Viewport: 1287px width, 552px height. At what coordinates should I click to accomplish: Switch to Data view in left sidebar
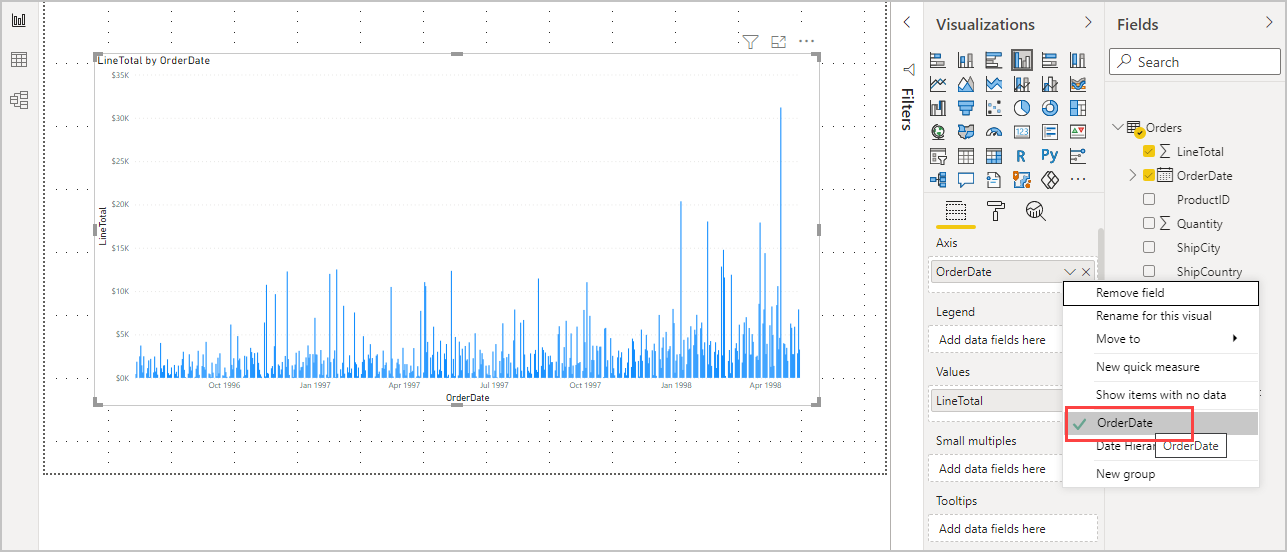19,60
